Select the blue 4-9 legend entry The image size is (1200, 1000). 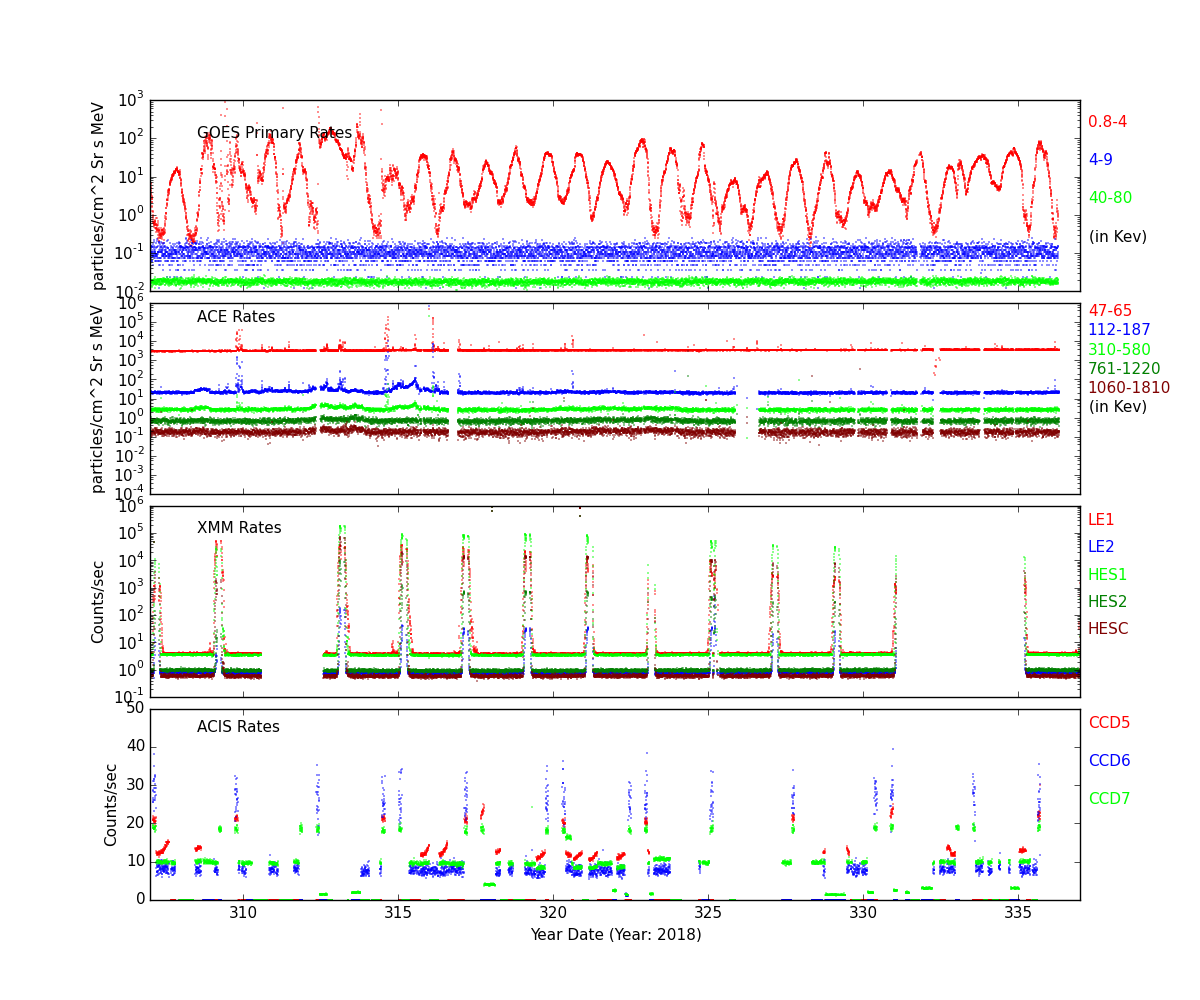coord(1100,159)
